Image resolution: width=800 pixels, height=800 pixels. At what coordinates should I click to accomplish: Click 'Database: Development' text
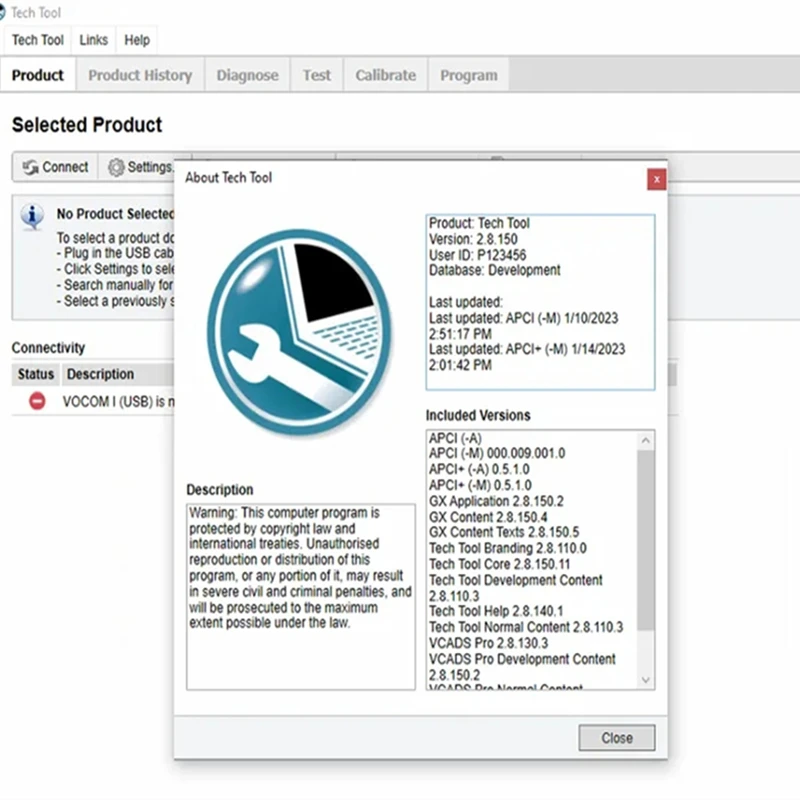494,270
